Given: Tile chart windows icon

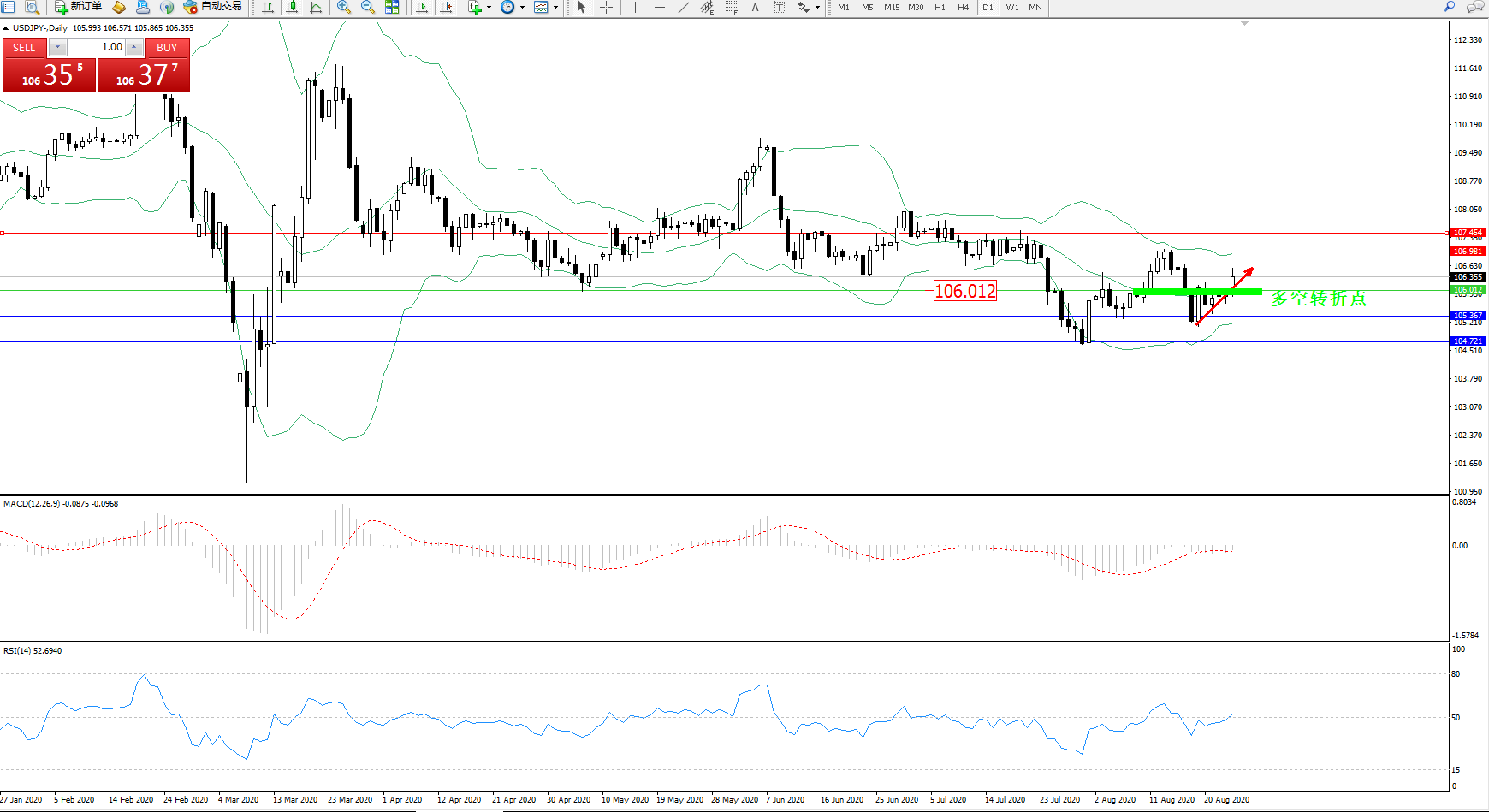Looking at the screenshot, I should 392,7.
